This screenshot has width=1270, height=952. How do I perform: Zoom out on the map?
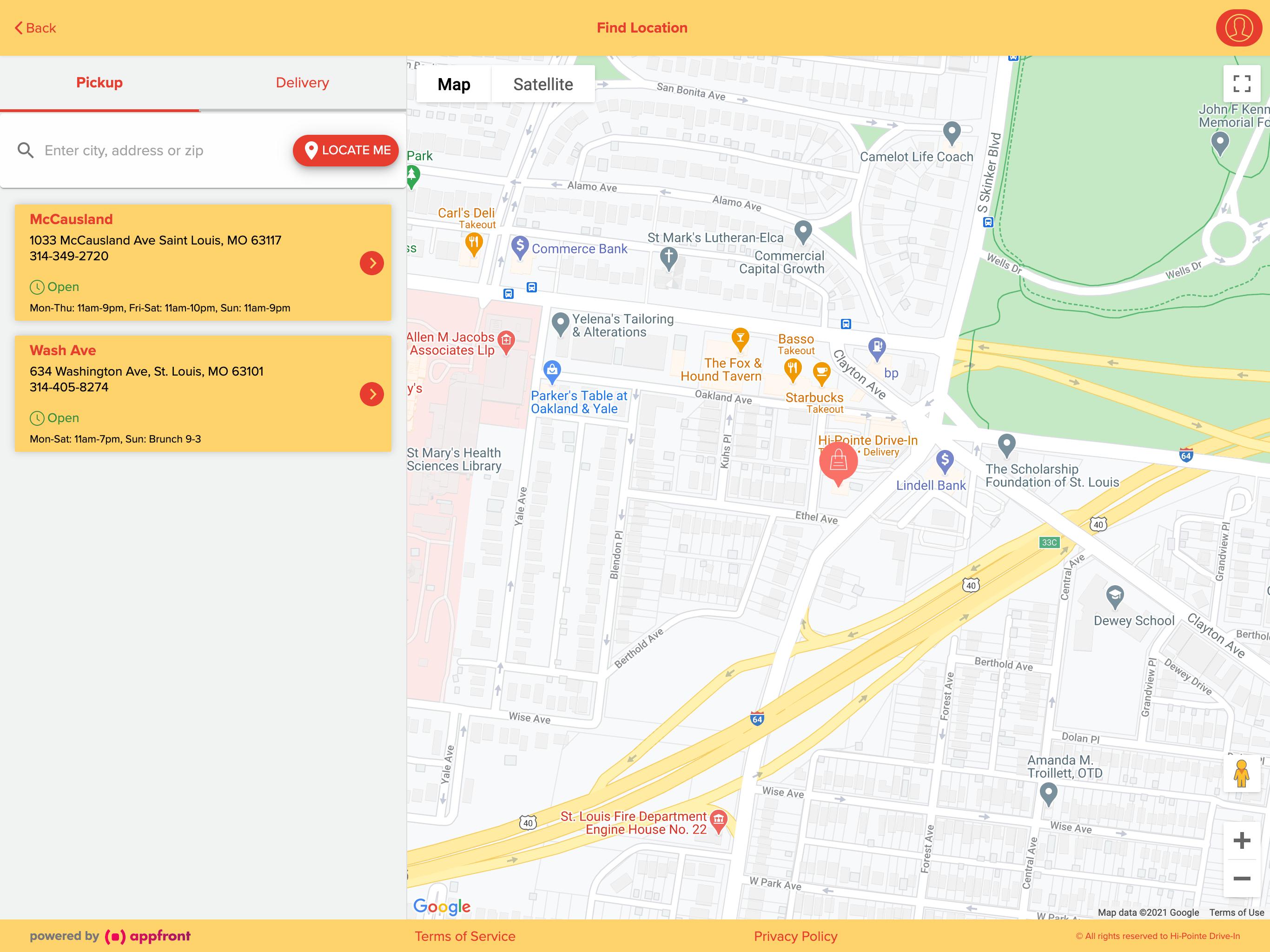(1242, 879)
